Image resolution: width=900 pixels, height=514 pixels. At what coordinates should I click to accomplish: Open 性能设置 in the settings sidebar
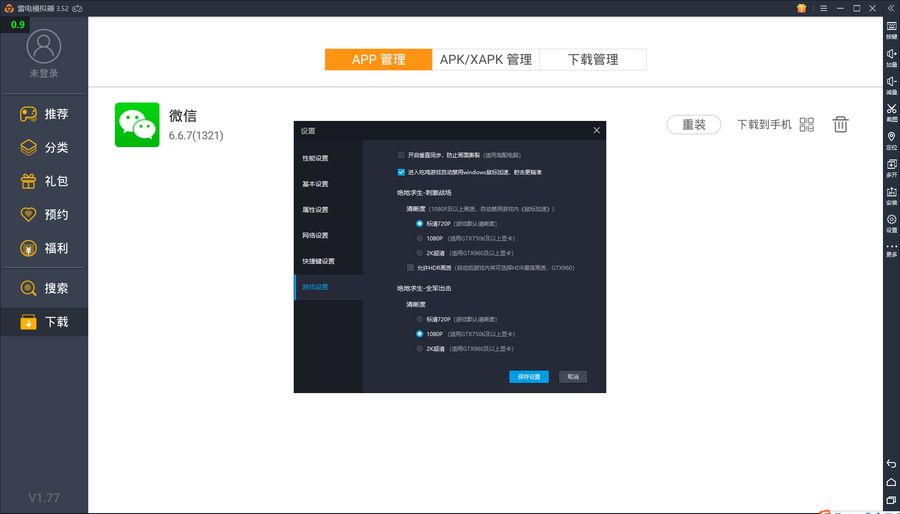[316, 158]
